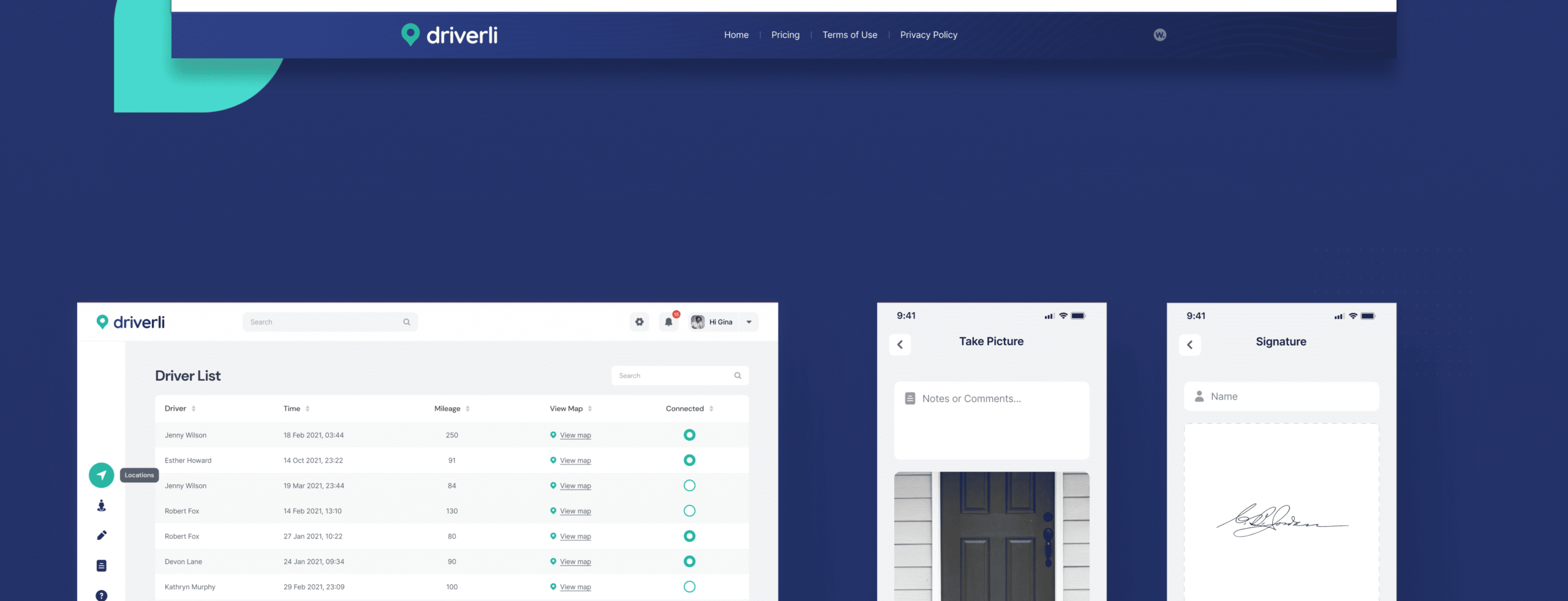
Task: Toggle Connected for Esther Howard
Action: [x=690, y=460]
